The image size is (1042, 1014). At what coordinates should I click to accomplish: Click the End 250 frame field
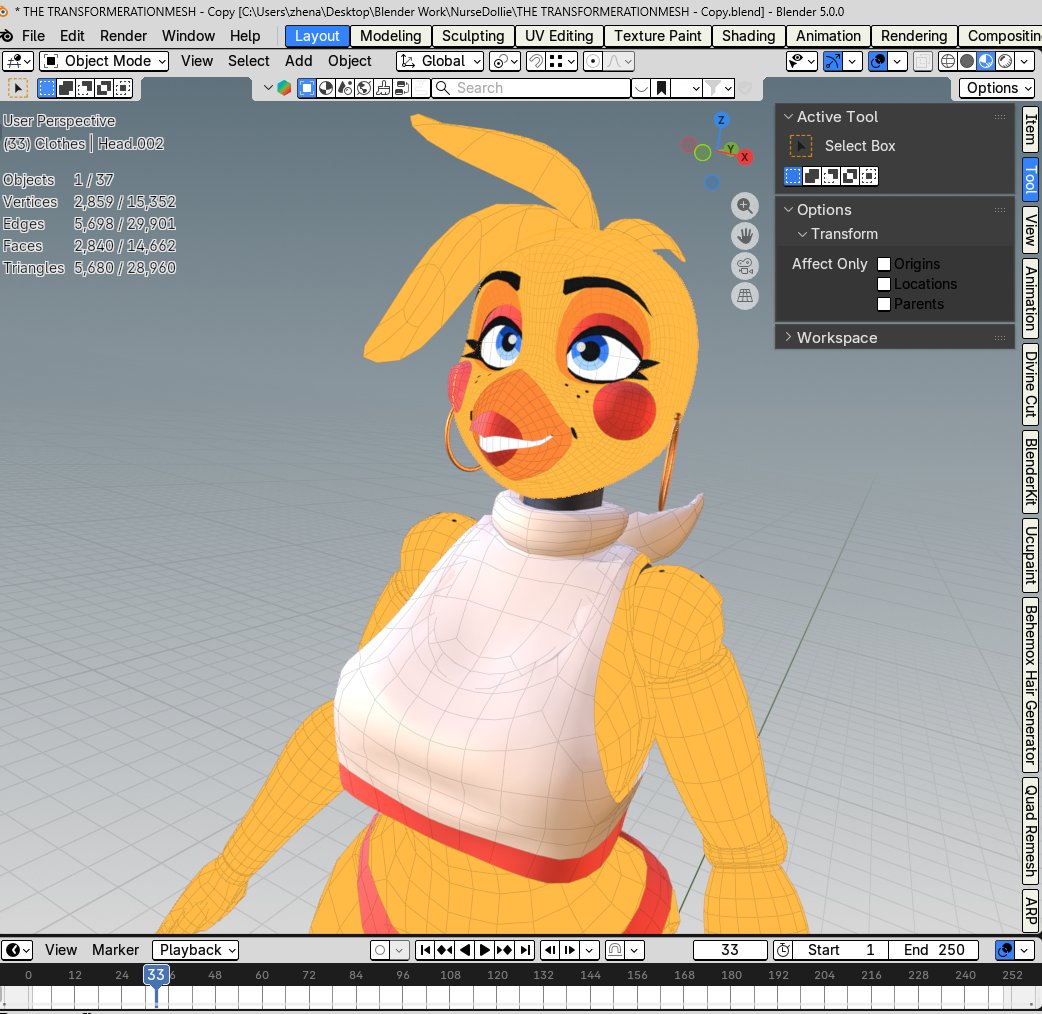(x=933, y=950)
